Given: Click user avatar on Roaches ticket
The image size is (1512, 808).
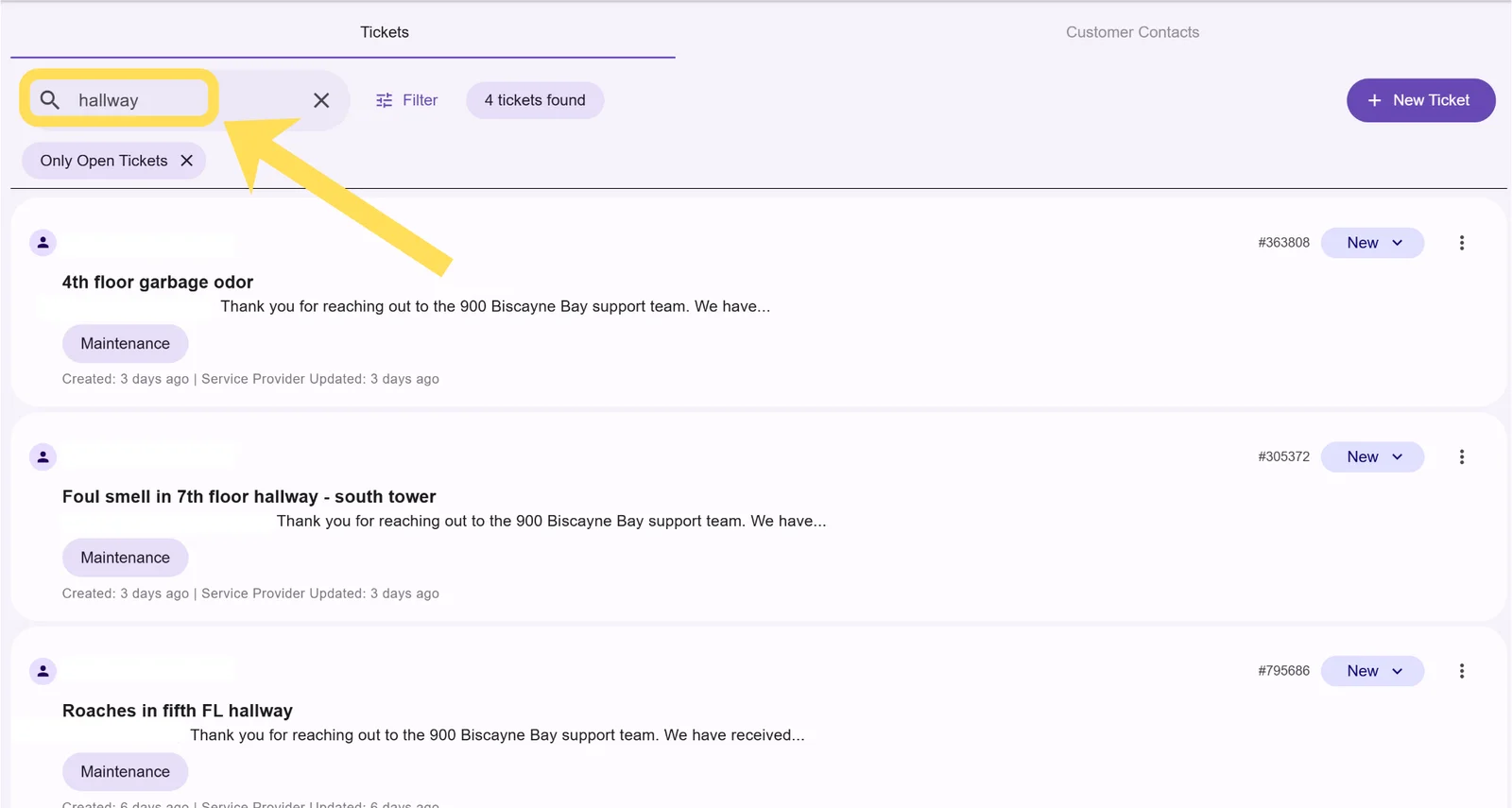Looking at the screenshot, I should 43,671.
